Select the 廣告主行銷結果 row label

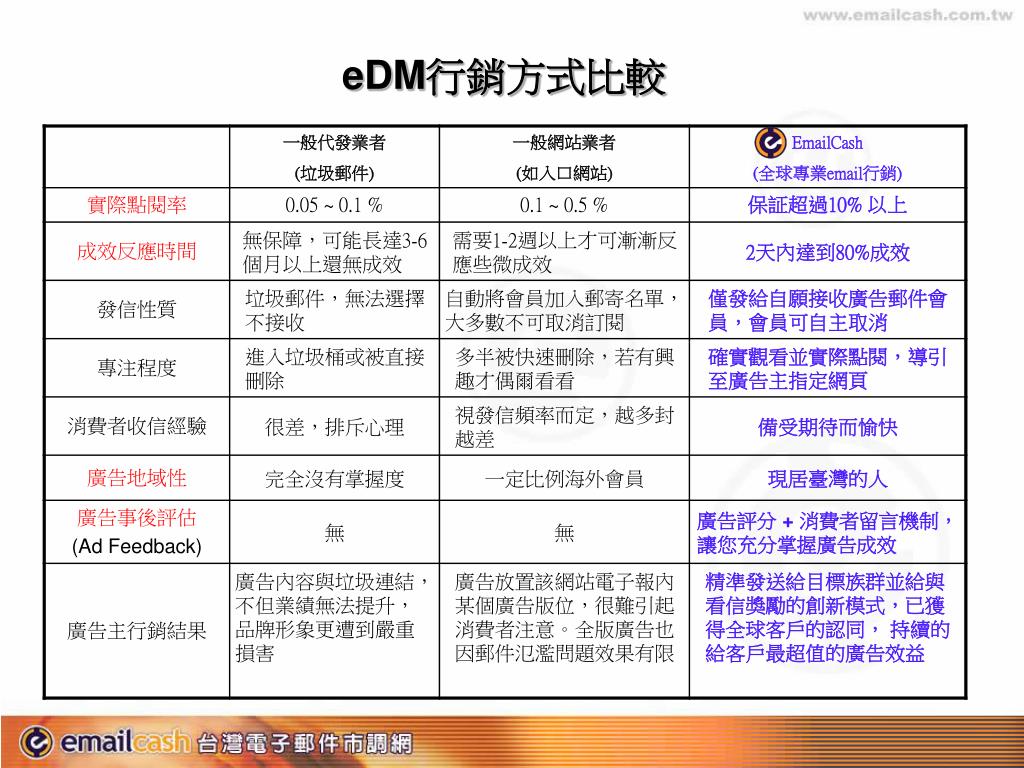click(136, 630)
